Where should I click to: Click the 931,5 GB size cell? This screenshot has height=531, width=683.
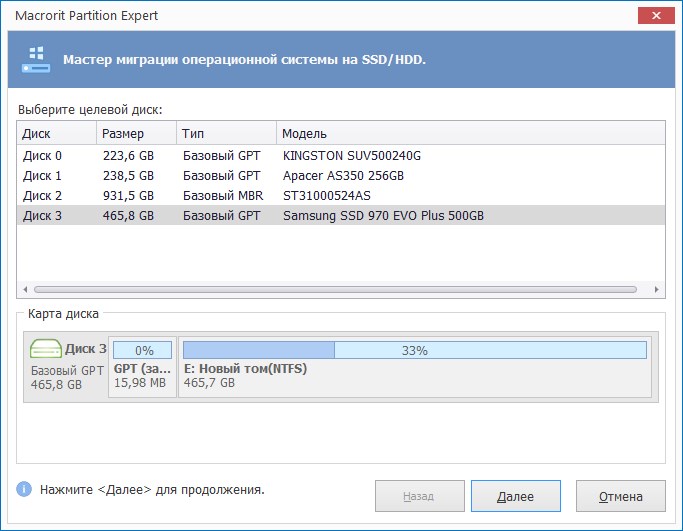click(x=128, y=196)
